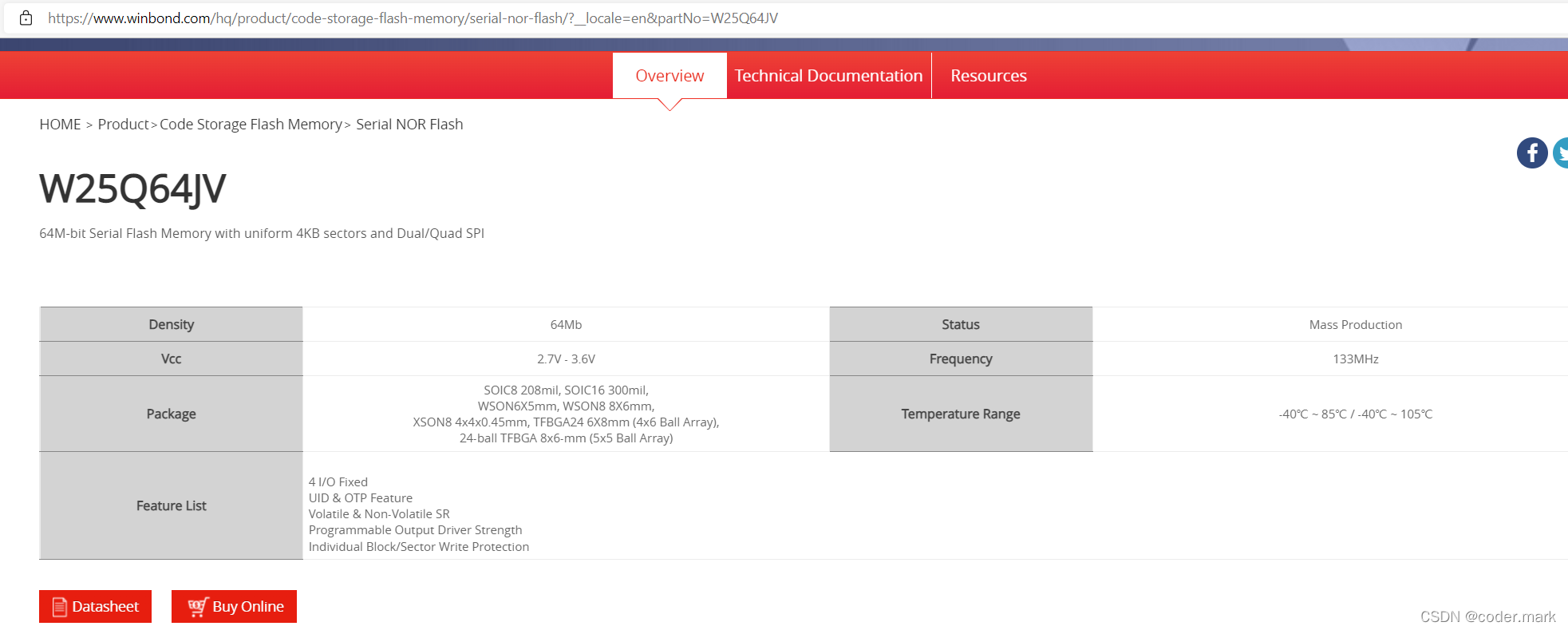Click the Buy Online button
Screen dimensions: 1568x630
234,606
